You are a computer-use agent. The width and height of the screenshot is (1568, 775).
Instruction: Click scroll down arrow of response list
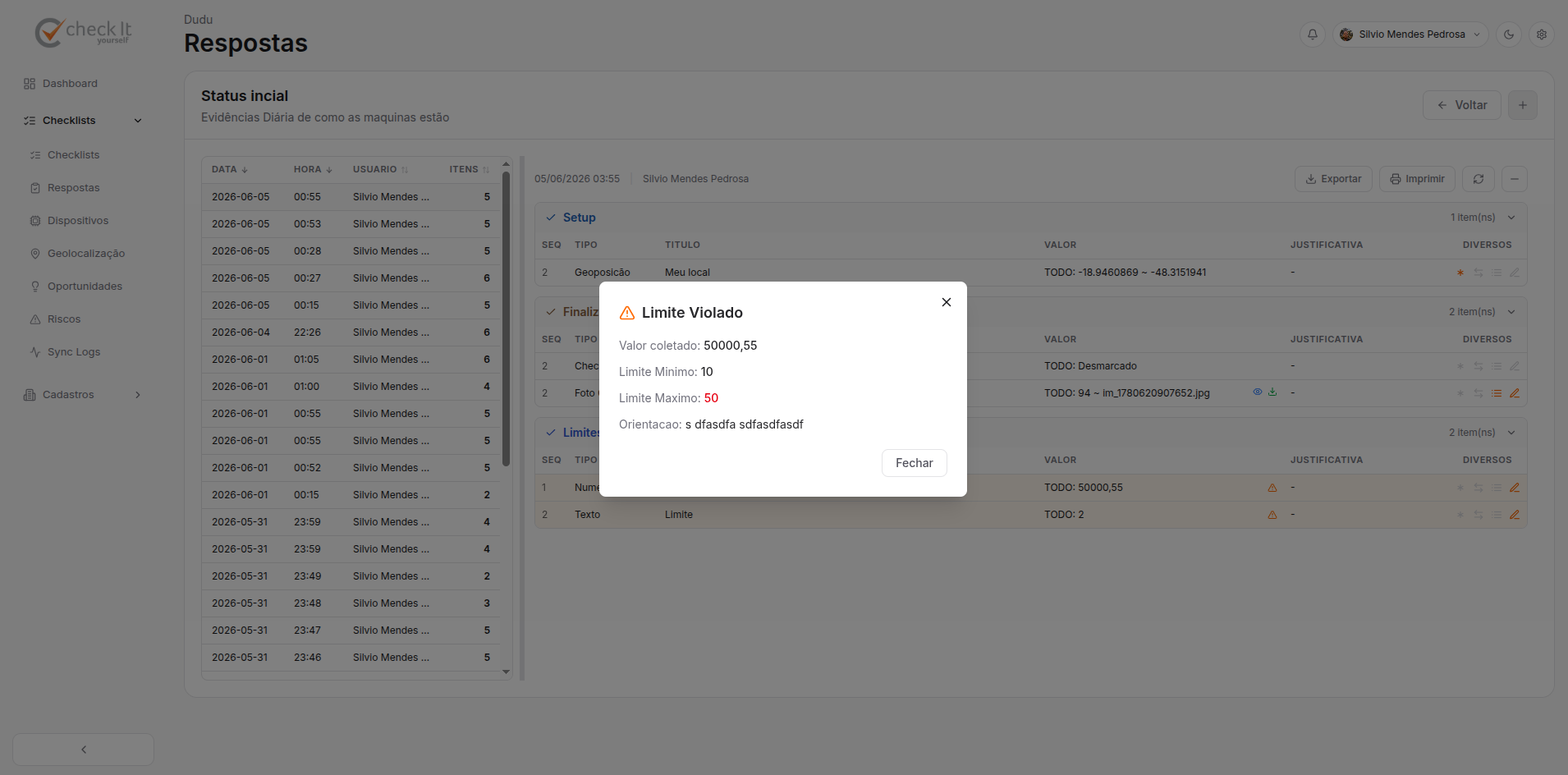(x=506, y=672)
